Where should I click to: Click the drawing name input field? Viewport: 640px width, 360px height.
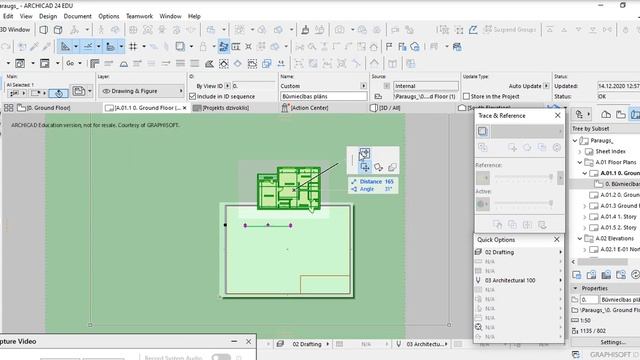tap(324, 96)
